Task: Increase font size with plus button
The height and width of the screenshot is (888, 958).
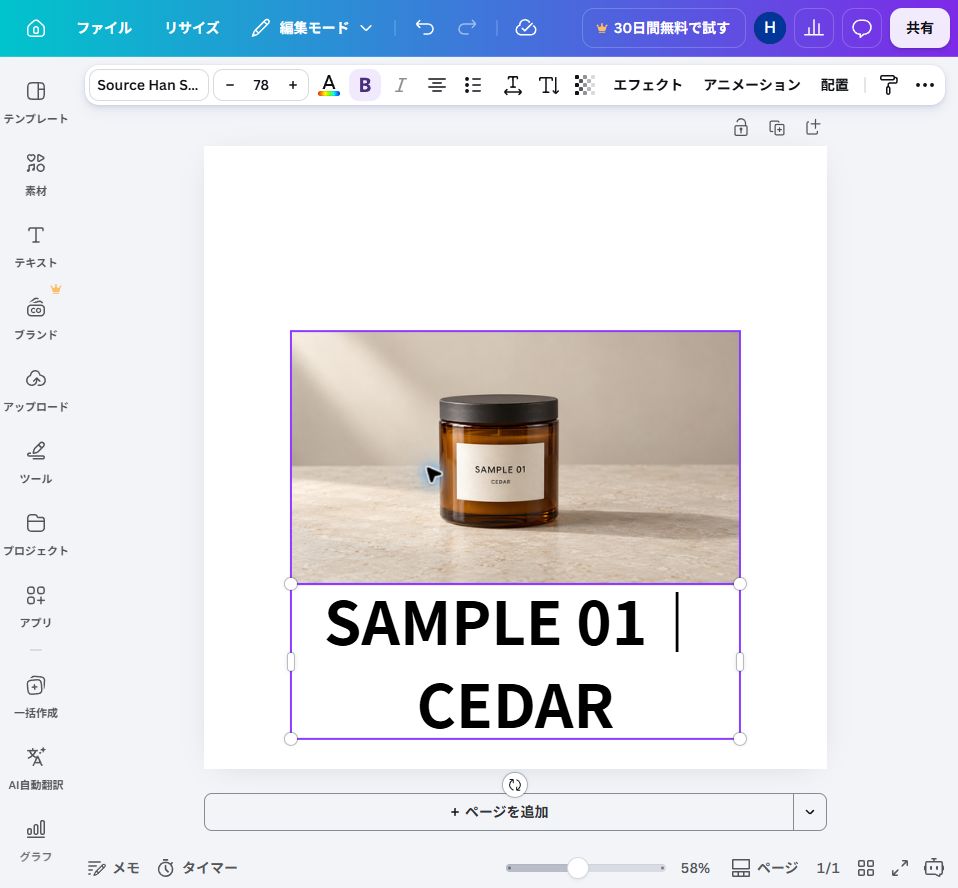Action: (x=293, y=85)
